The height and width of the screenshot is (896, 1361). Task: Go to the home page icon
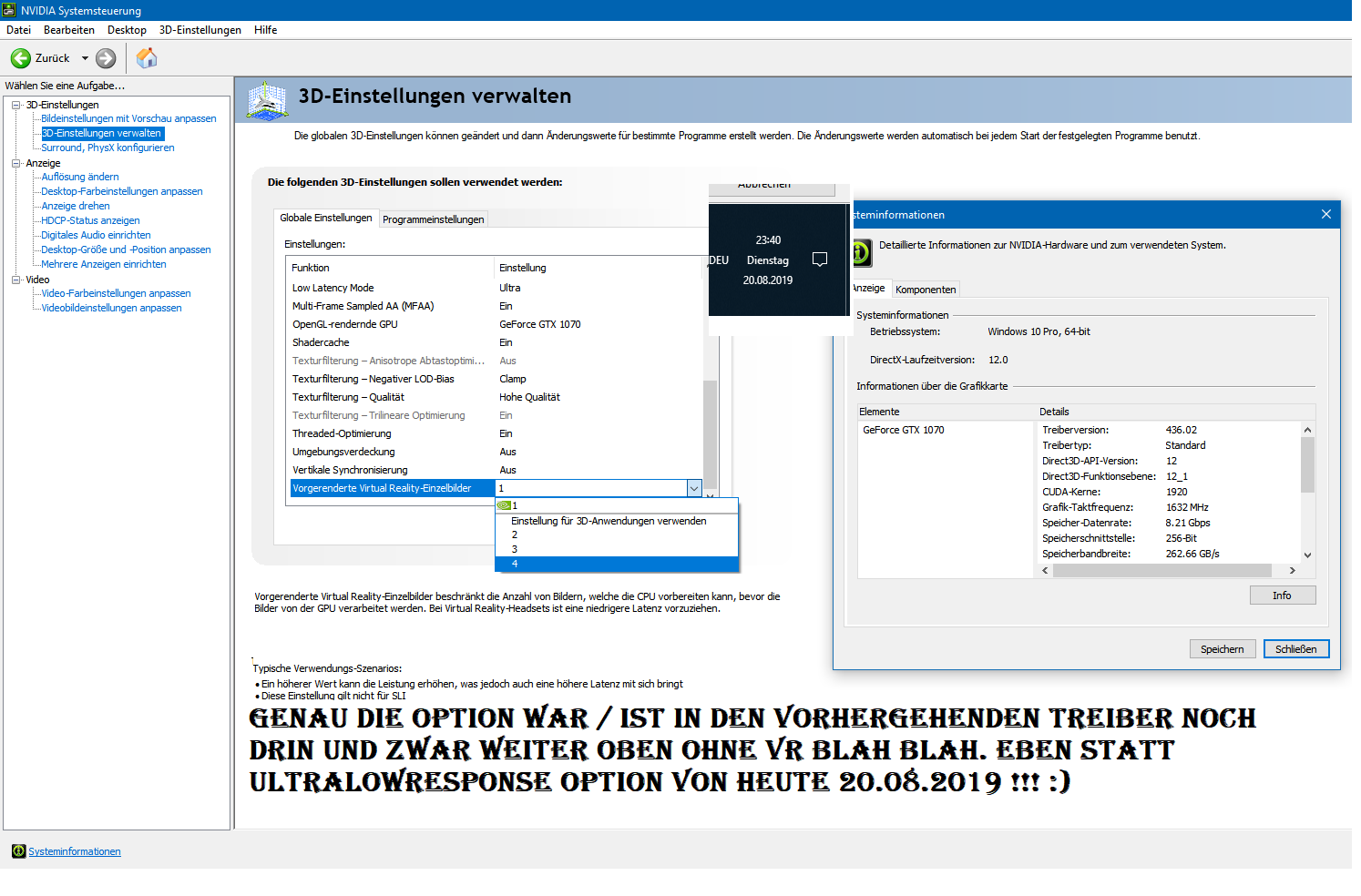pos(147,58)
